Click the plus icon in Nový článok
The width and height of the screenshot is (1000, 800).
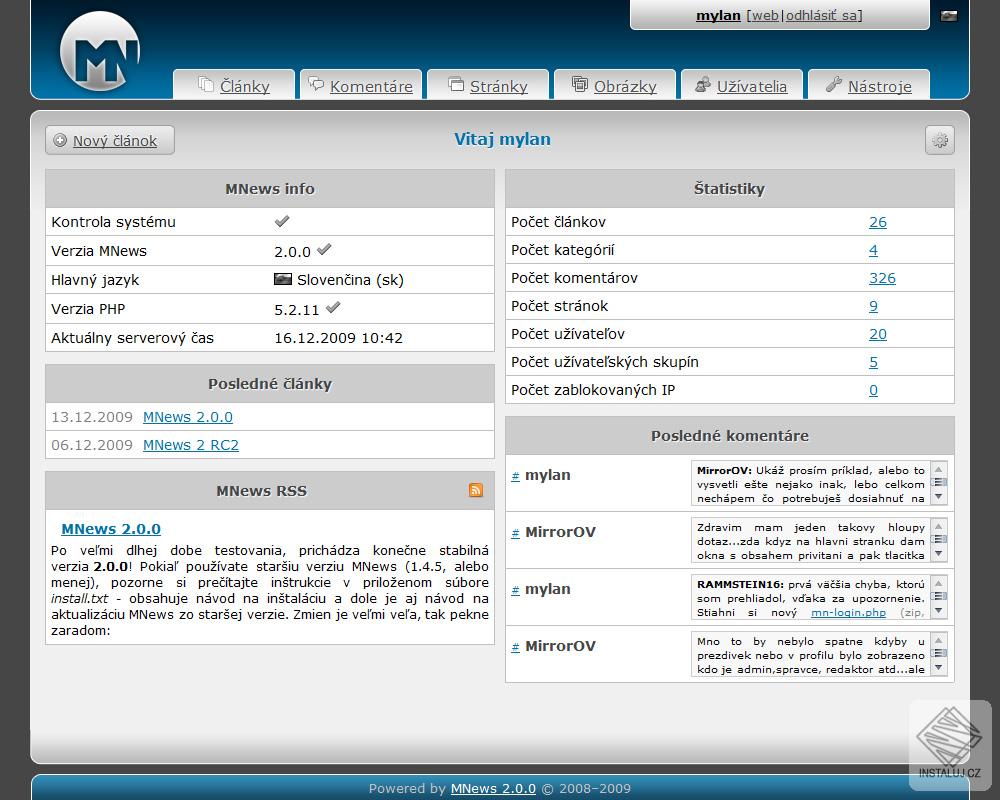tap(60, 140)
